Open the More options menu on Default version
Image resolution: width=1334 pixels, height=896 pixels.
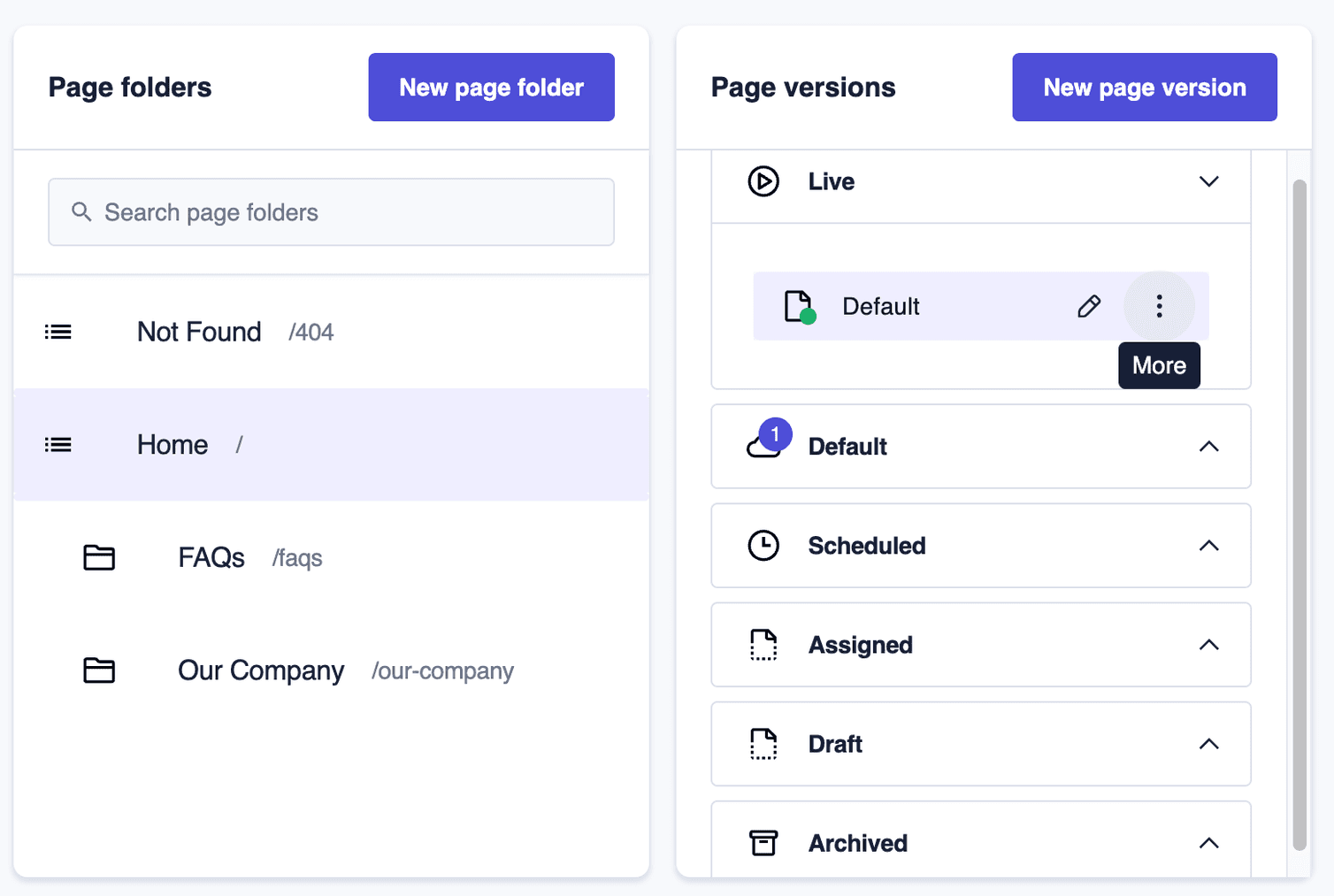[x=1159, y=306]
